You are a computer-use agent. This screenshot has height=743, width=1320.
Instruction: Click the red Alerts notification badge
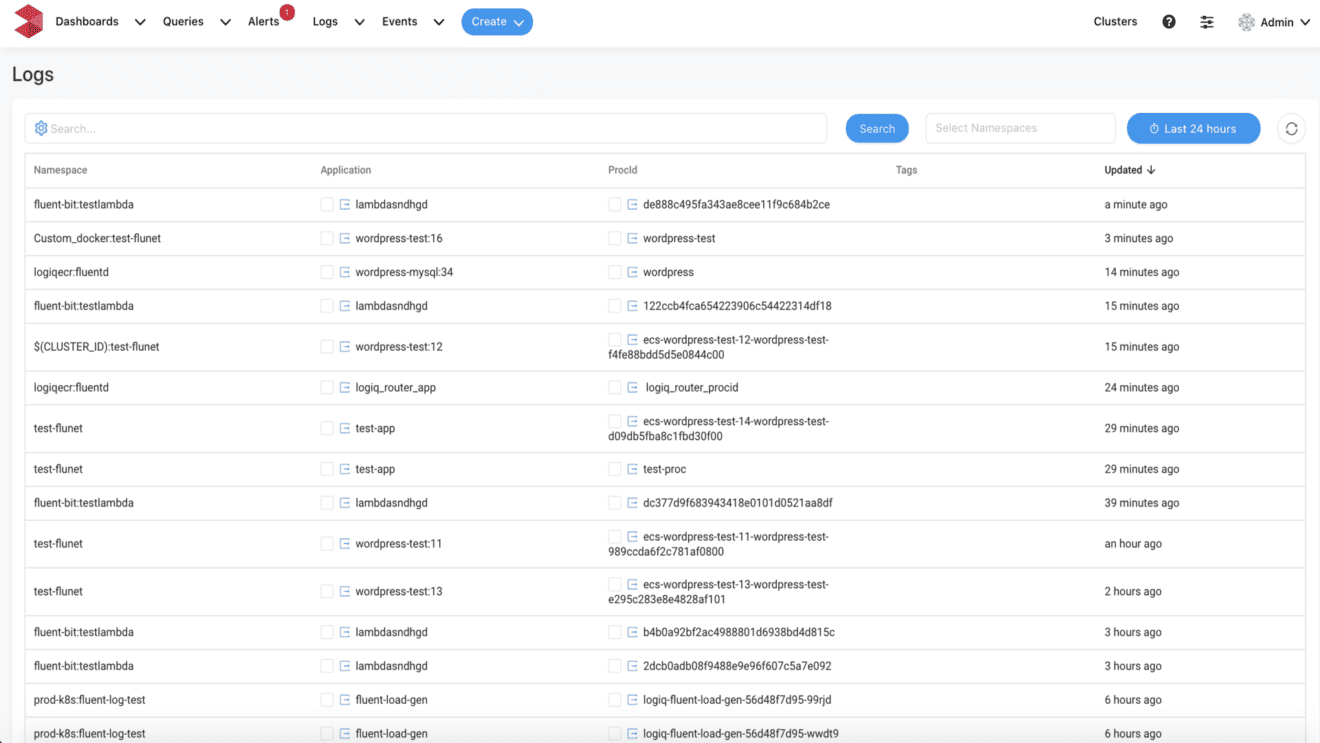287,12
